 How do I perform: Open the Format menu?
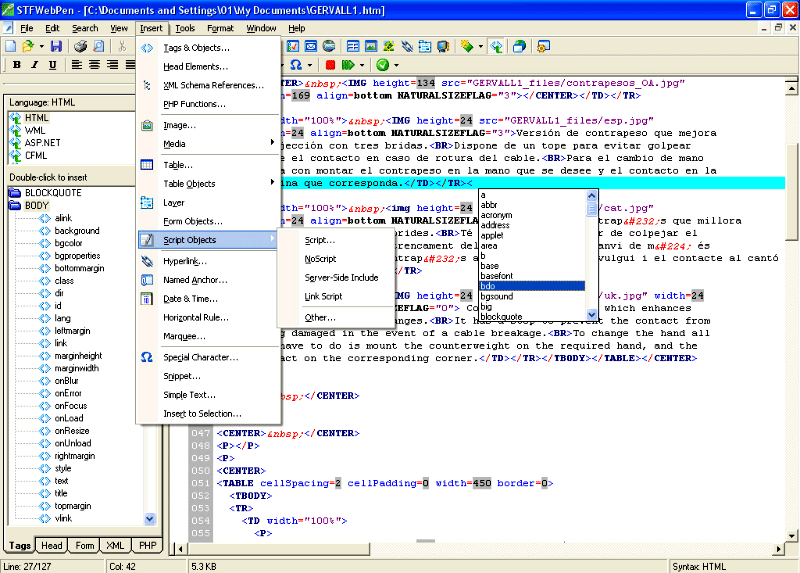click(x=220, y=28)
